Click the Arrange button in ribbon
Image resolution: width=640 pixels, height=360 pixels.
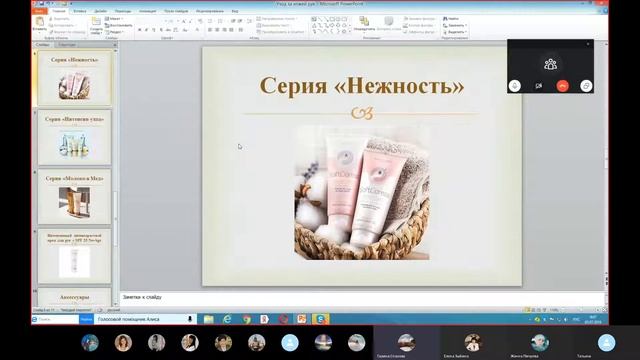click(x=364, y=24)
